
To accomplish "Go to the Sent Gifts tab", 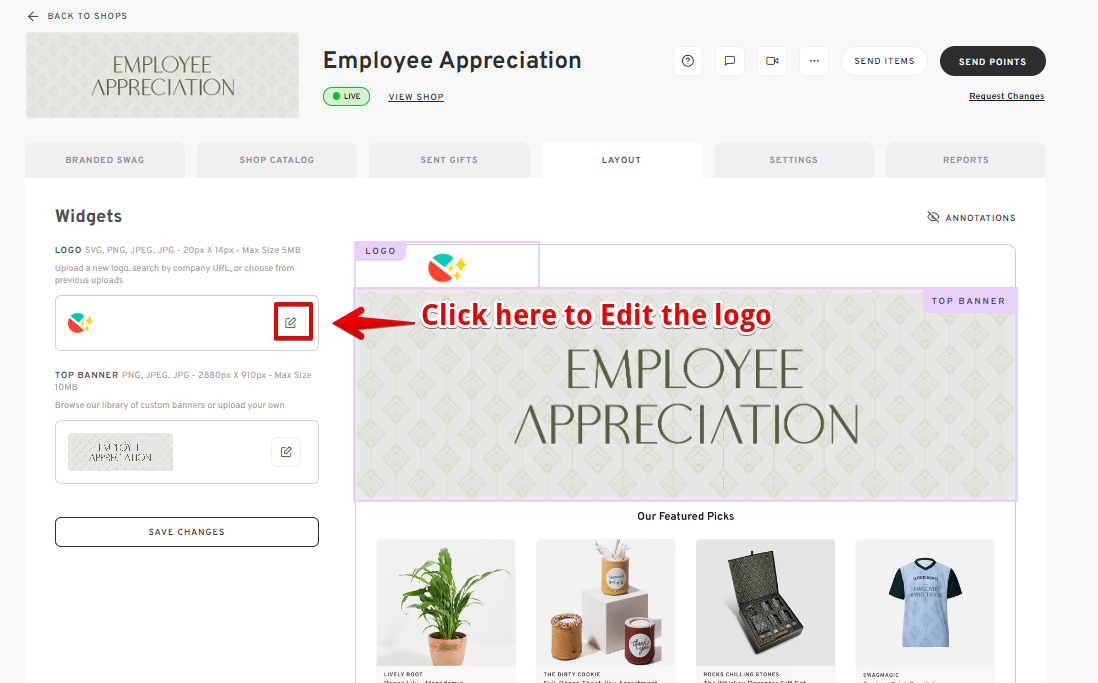I will pyautogui.click(x=449, y=160).
